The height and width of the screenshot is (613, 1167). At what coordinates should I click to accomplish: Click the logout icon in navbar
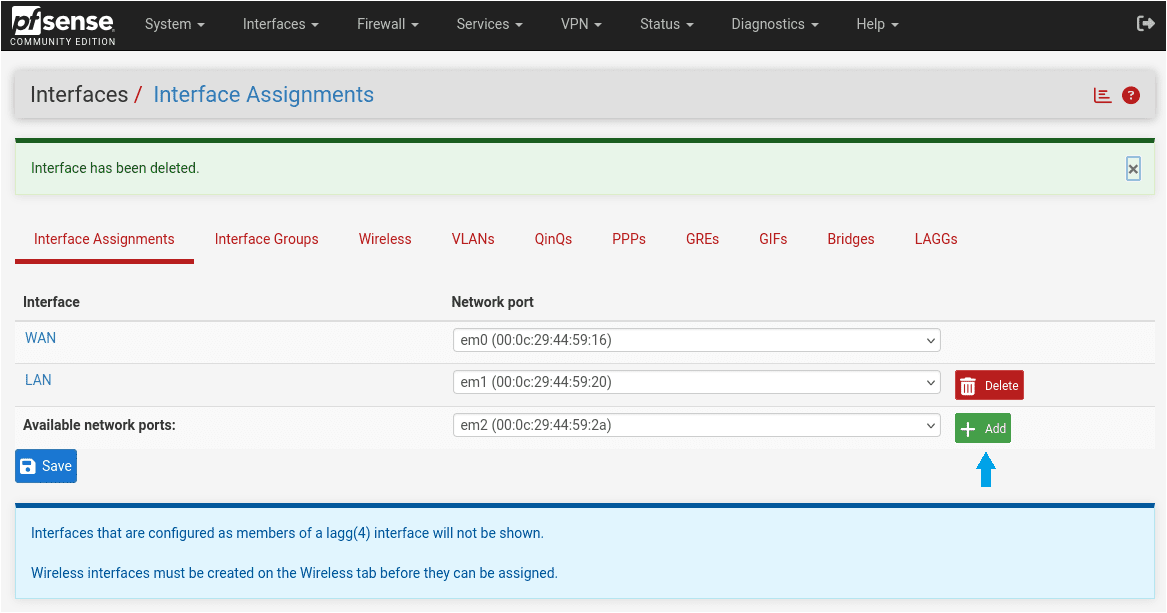1145,24
